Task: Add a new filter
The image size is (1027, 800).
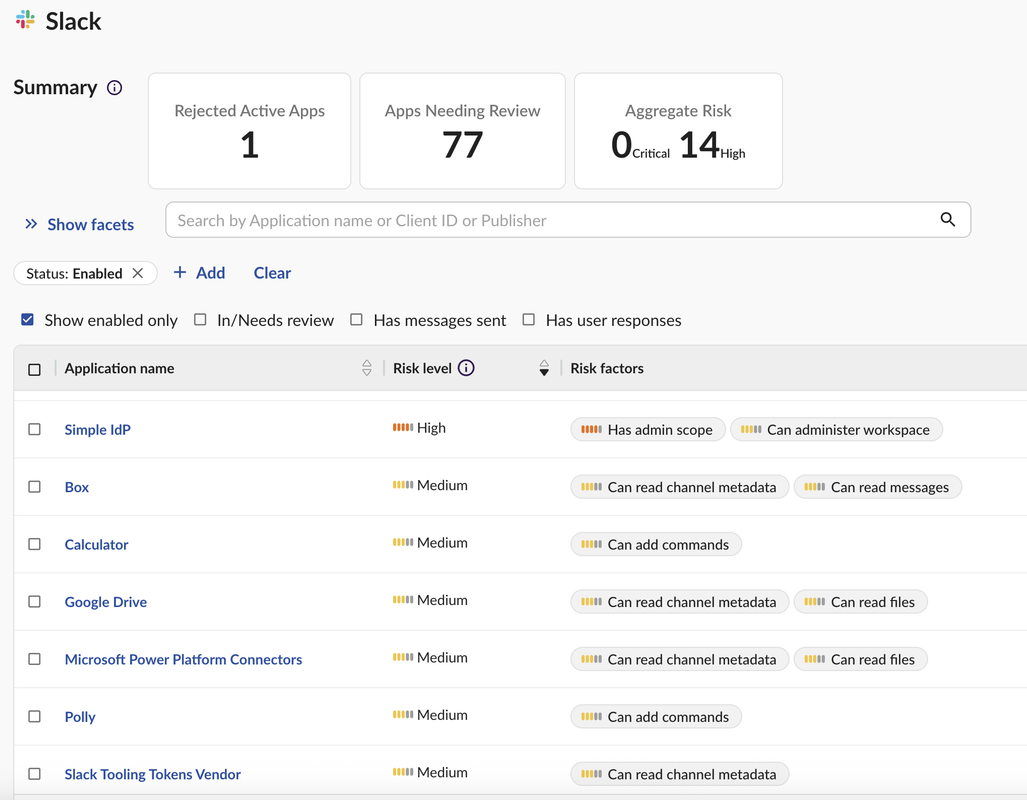Action: (199, 273)
